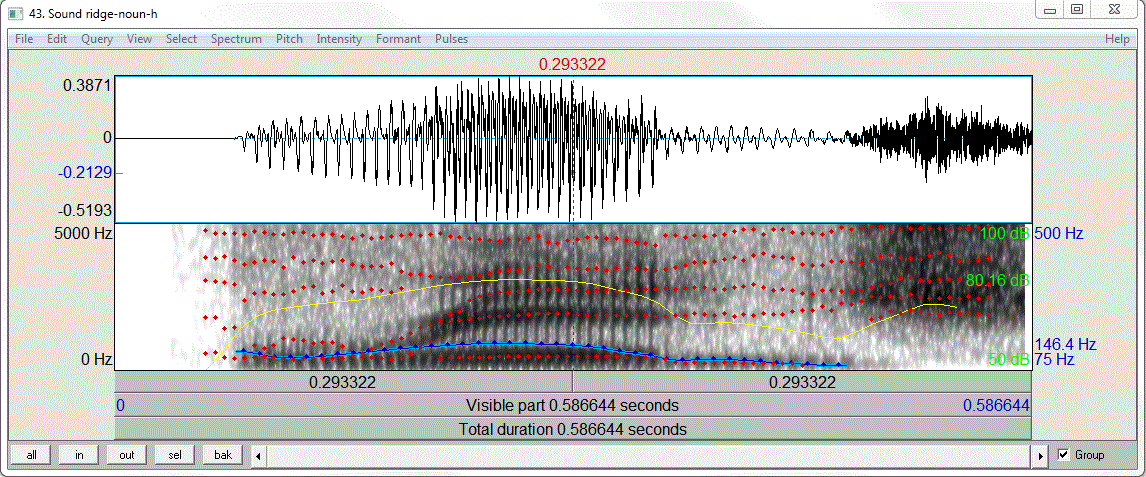Click the 80.16 dB intensity value
The image size is (1146, 477).
(997, 281)
